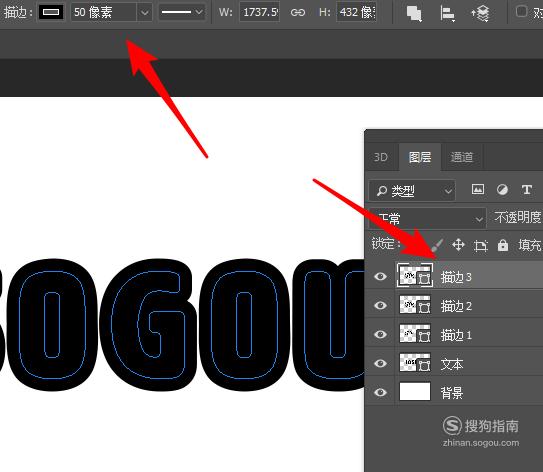Select the layer named 背景
The image size is (543, 472).
click(452, 393)
